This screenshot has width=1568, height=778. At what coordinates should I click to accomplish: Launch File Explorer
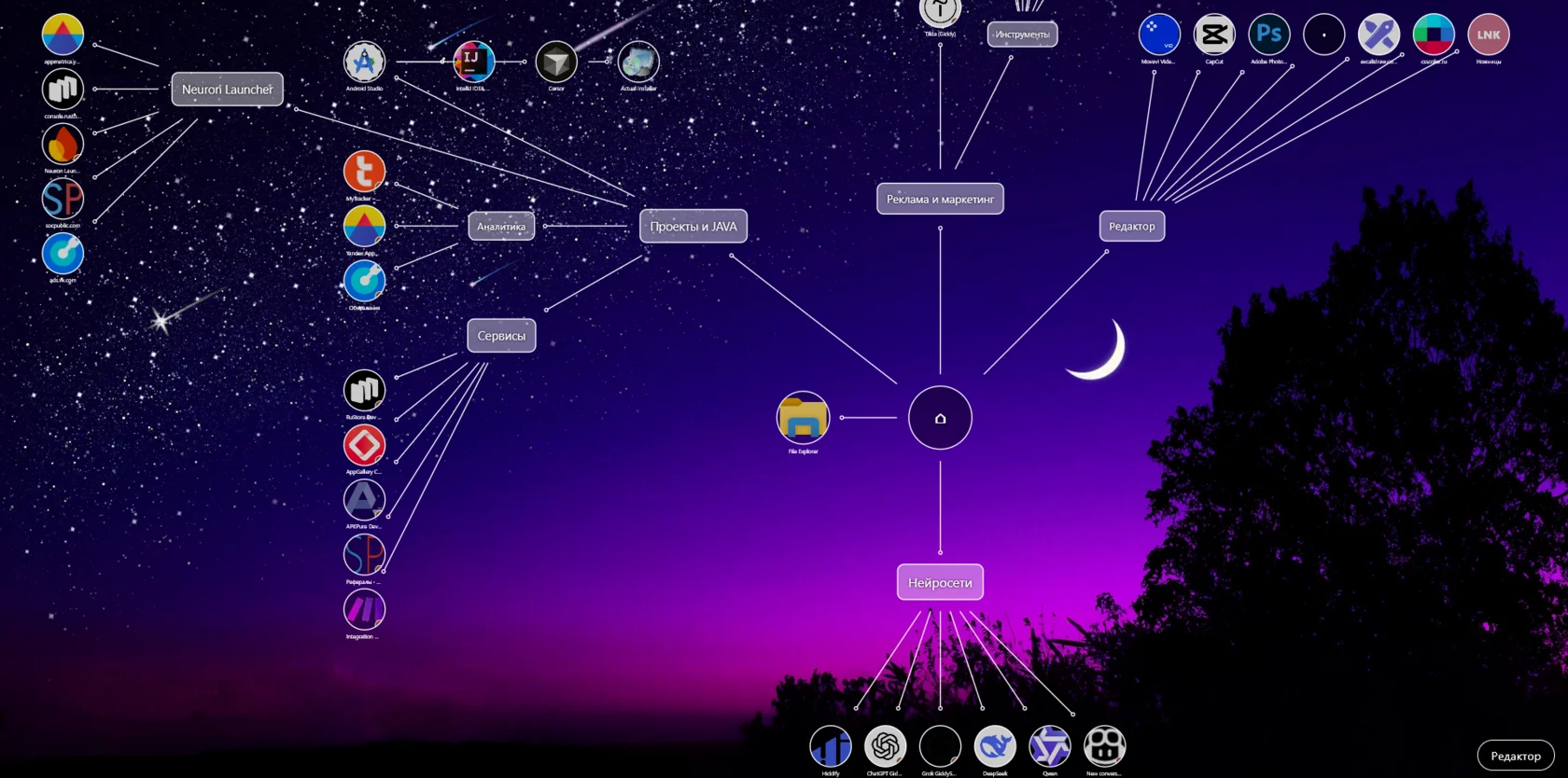[803, 418]
